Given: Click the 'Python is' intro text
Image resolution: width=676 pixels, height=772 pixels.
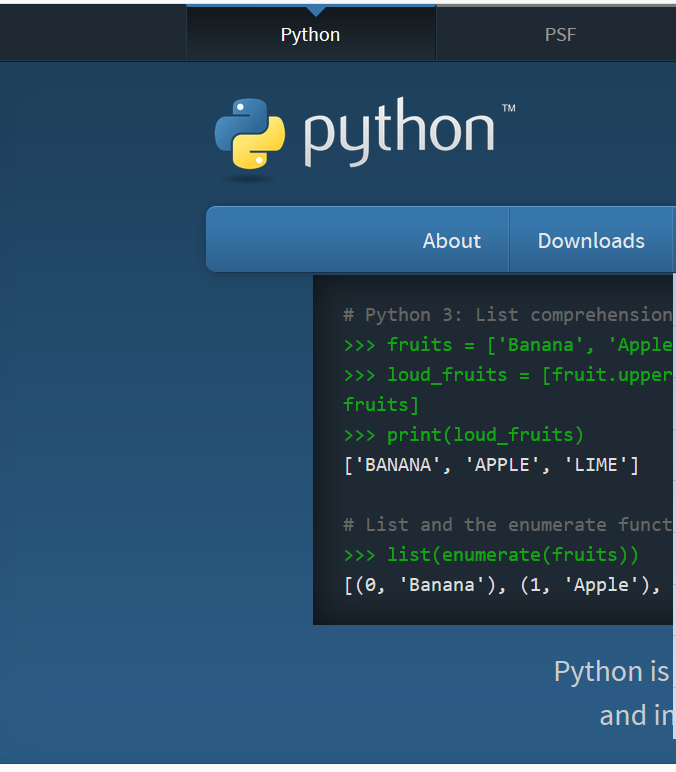Looking at the screenshot, I should click(x=612, y=672).
